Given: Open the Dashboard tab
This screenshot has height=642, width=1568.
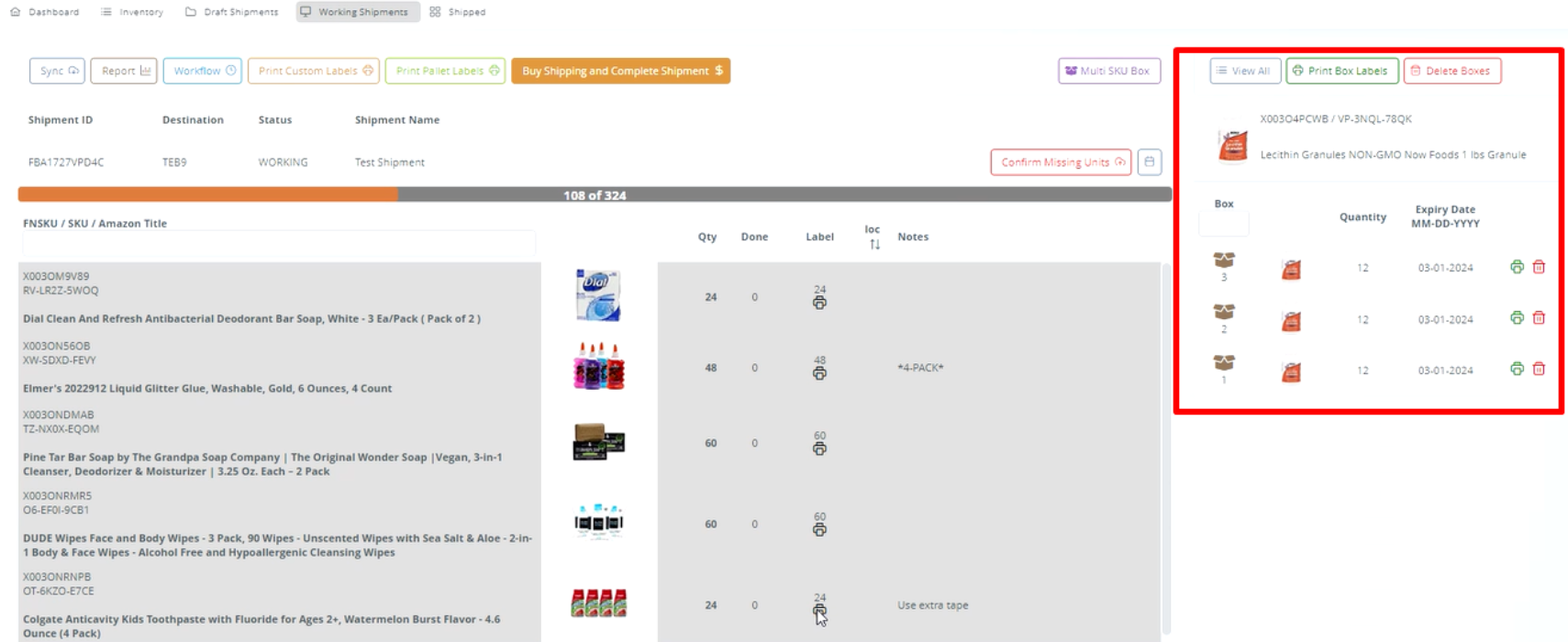Looking at the screenshot, I should pos(45,12).
